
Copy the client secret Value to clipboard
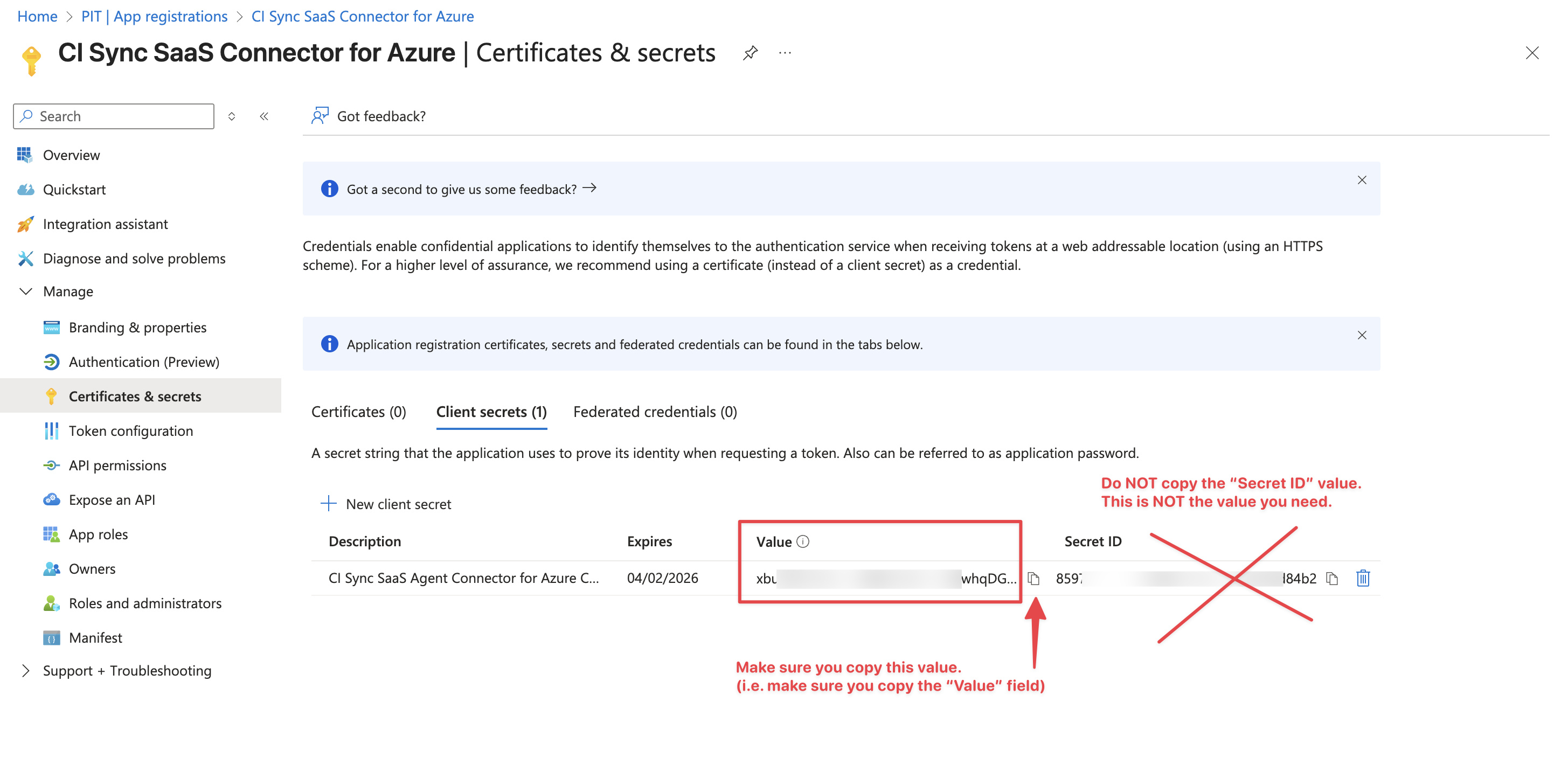(1033, 578)
